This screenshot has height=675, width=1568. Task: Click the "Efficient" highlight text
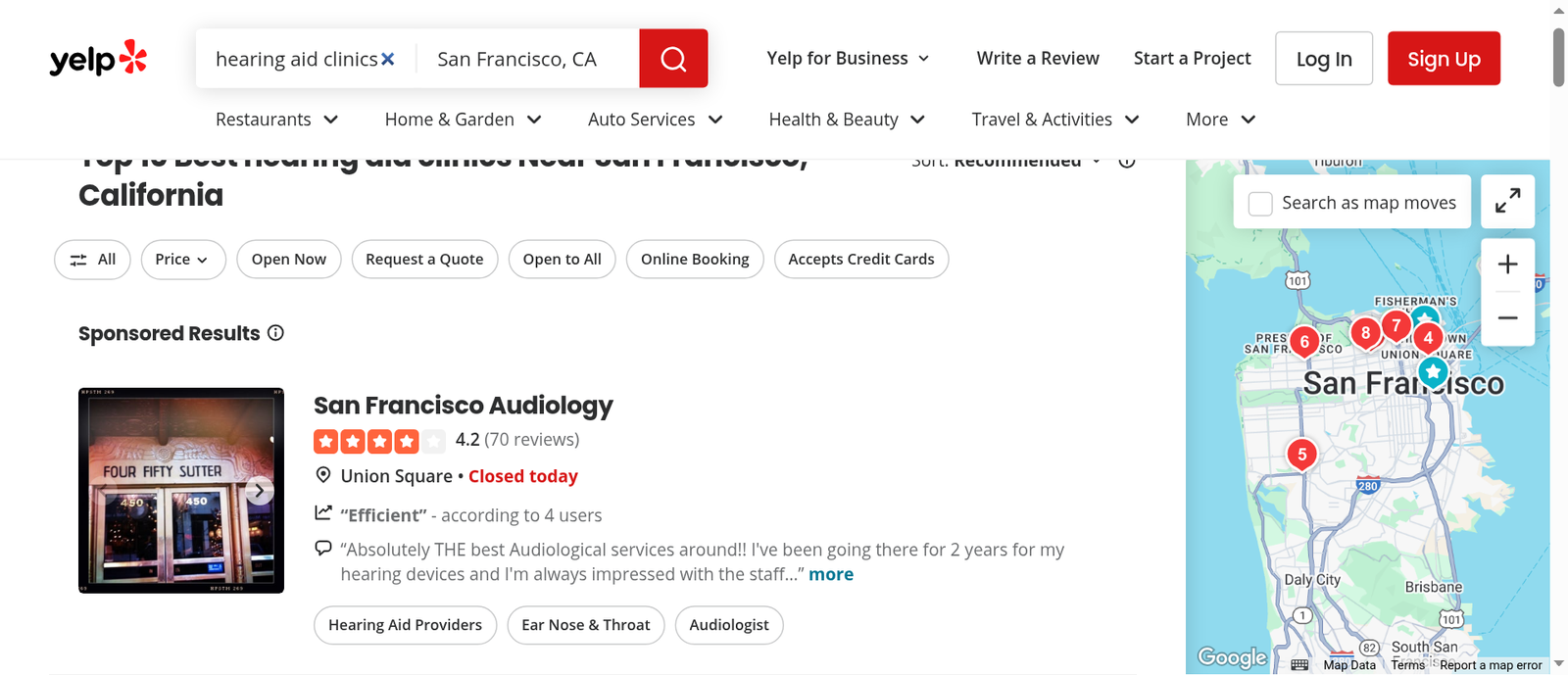tap(383, 515)
